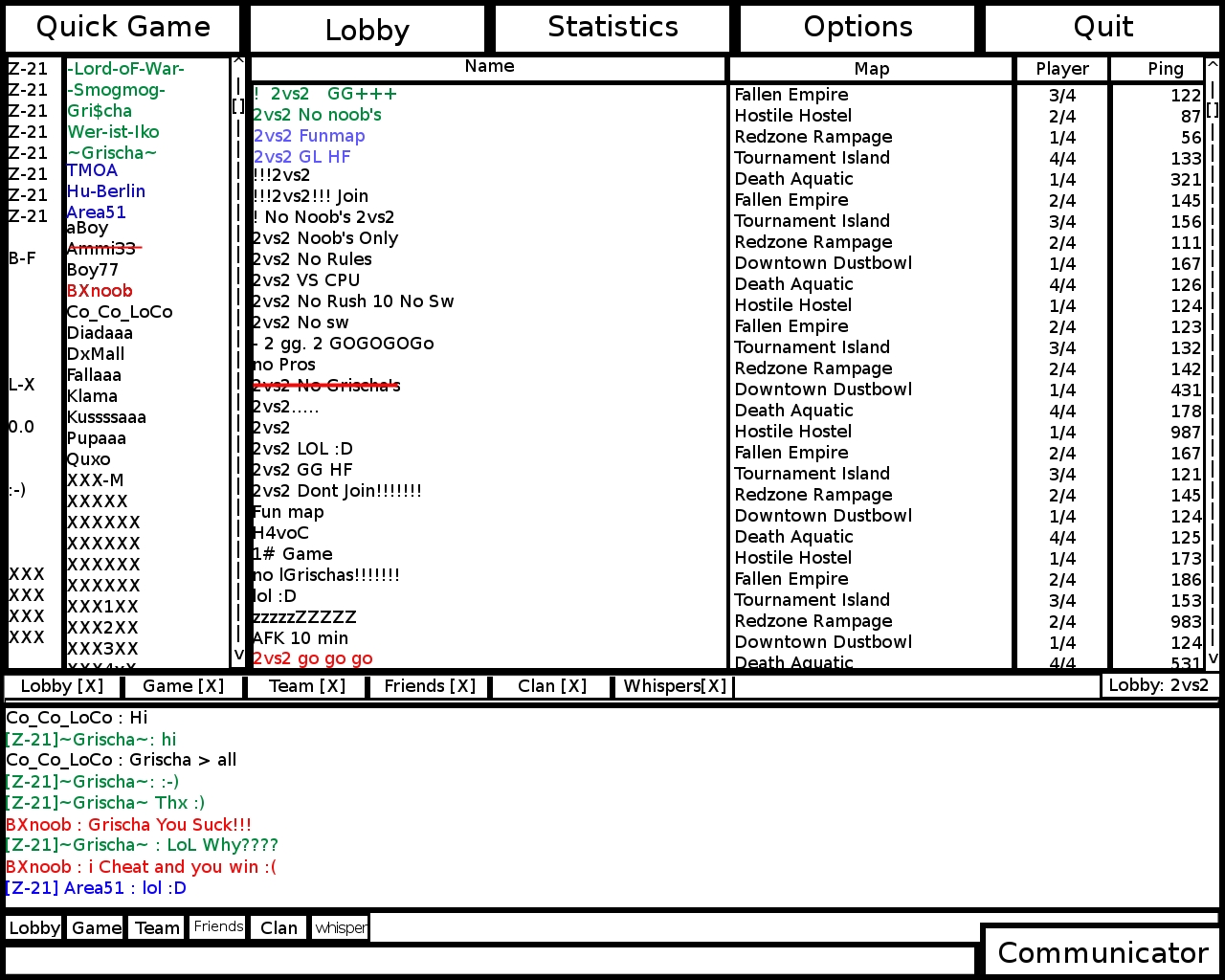Sort games by the Player column header
Screen dimensions: 1225x980
coord(1061,69)
